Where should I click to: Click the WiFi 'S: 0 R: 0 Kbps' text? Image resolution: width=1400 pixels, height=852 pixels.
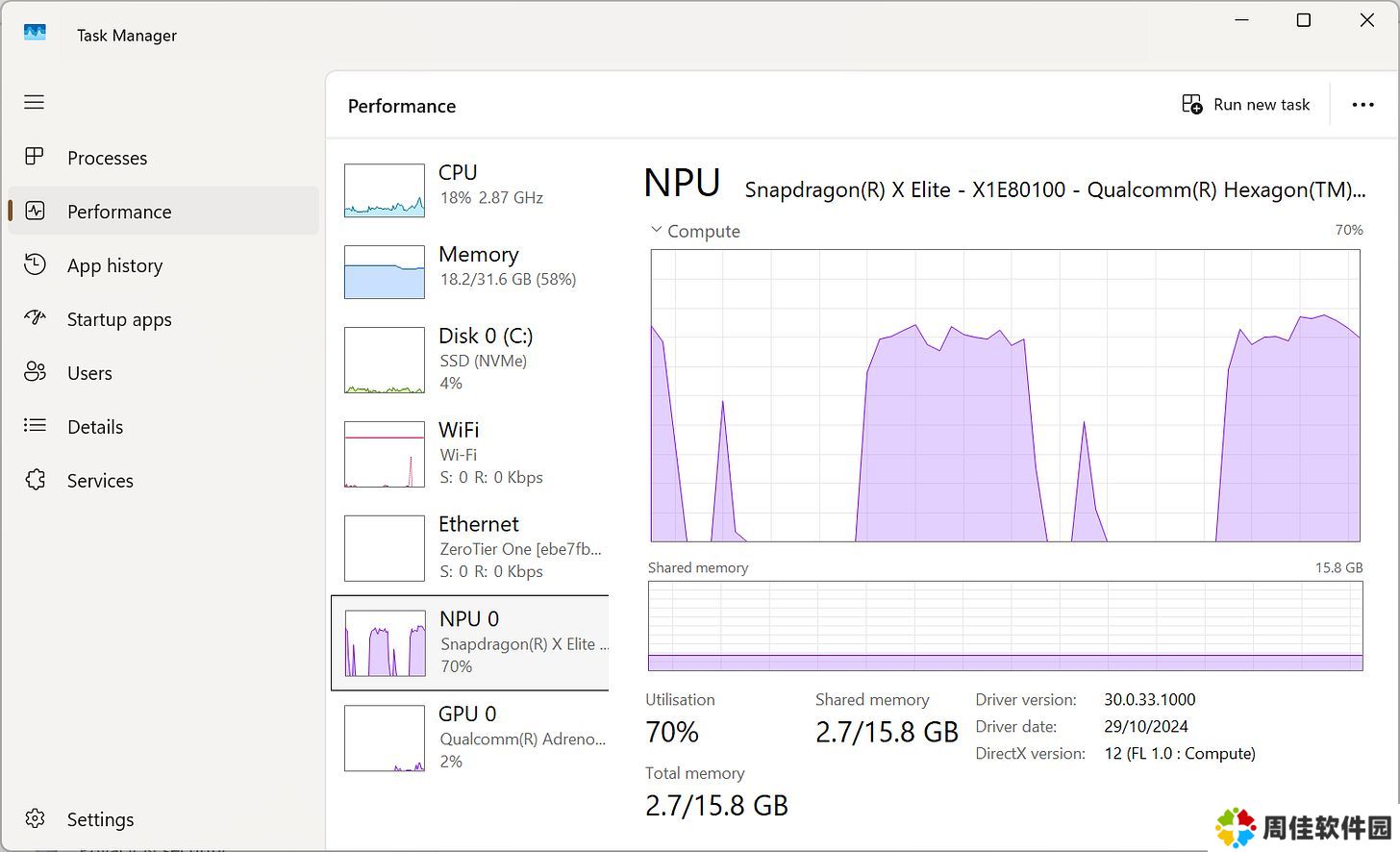(x=491, y=477)
